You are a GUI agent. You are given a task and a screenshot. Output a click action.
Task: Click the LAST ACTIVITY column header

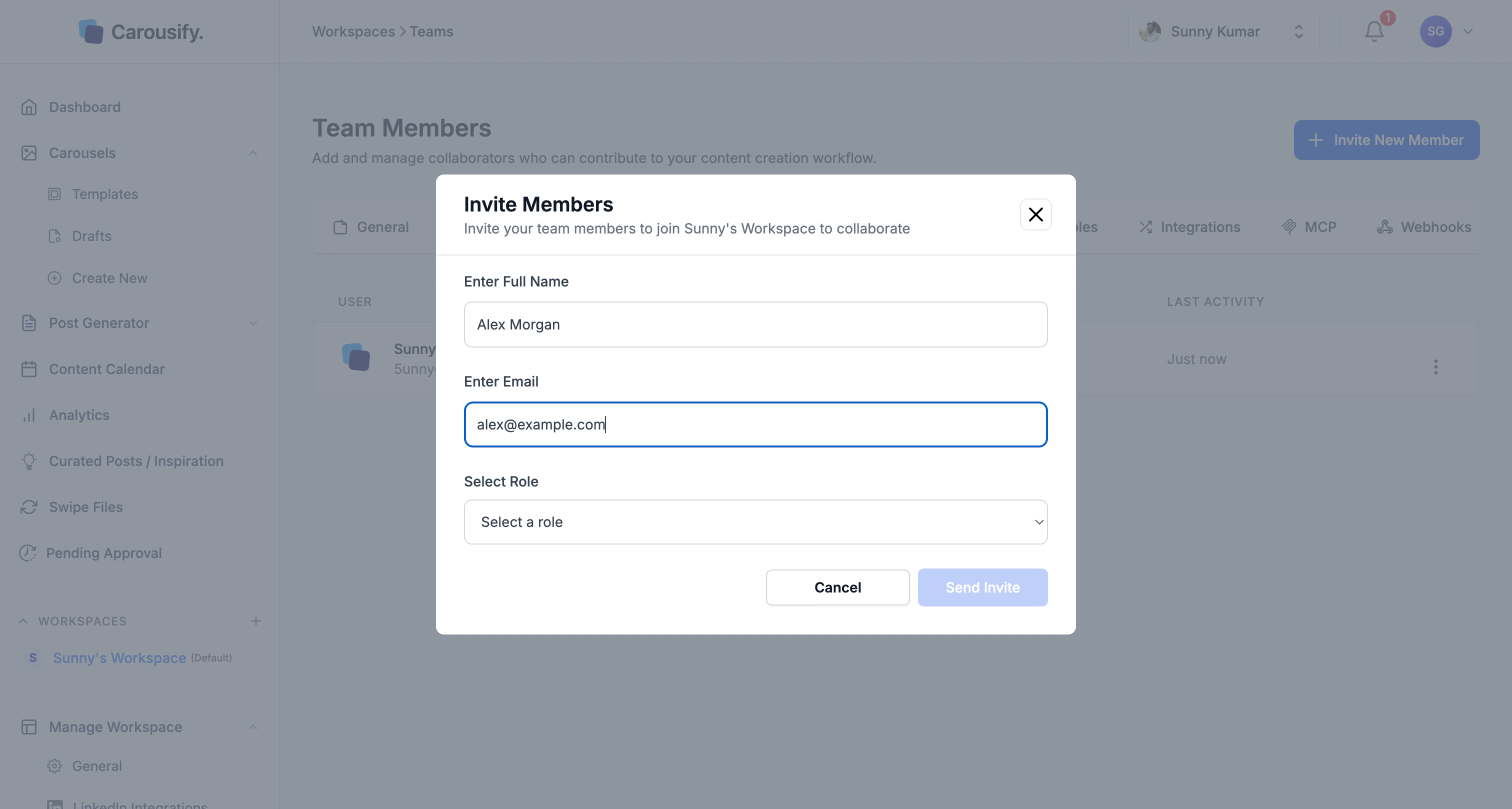[x=1215, y=302]
